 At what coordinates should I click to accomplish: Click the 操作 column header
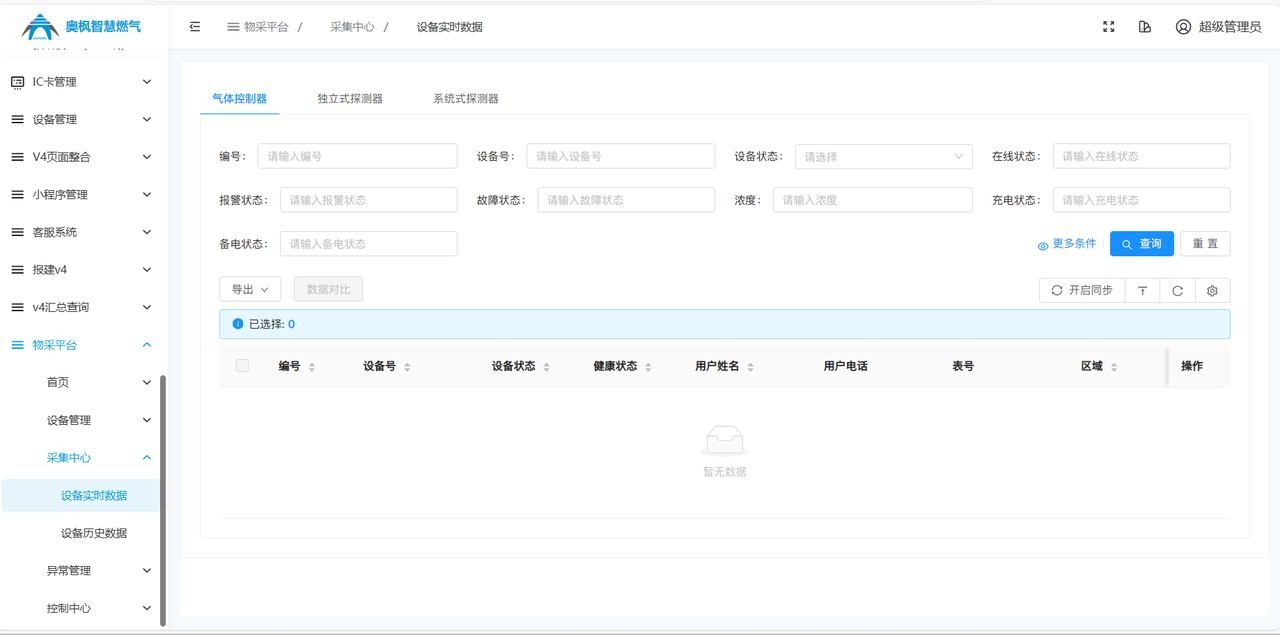1192,366
